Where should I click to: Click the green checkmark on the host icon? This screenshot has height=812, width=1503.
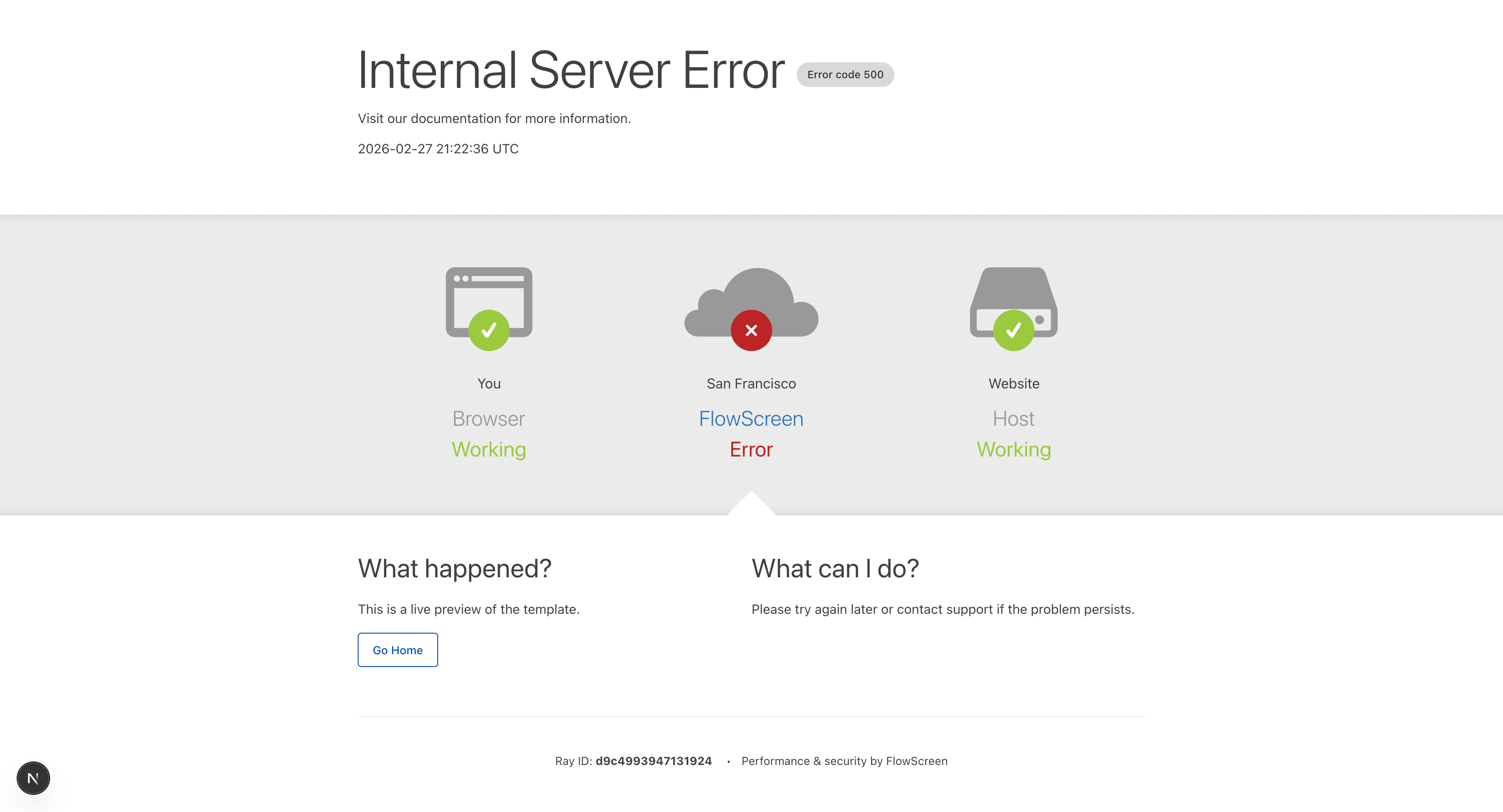1013,330
